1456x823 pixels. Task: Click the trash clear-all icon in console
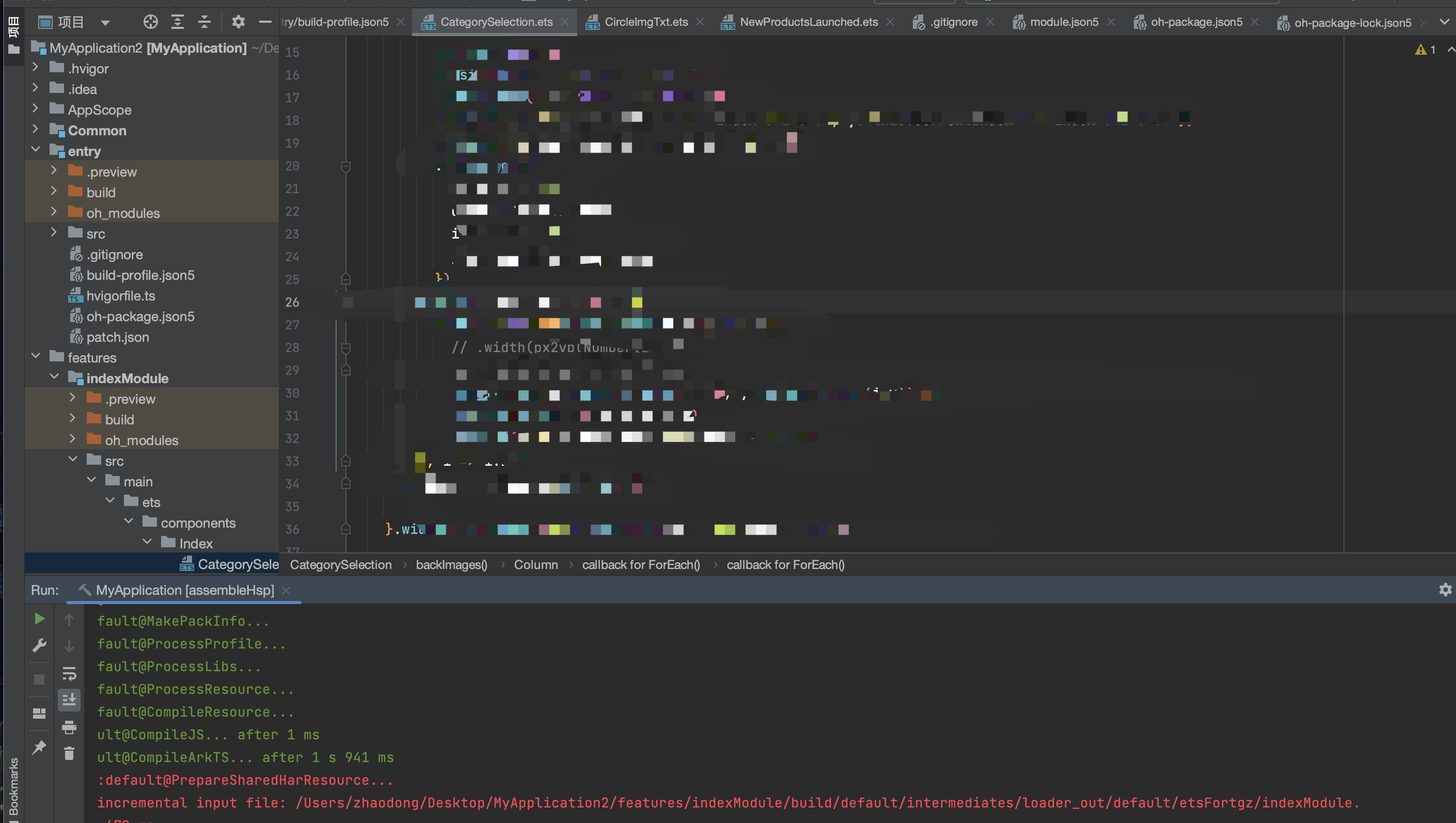point(69,753)
